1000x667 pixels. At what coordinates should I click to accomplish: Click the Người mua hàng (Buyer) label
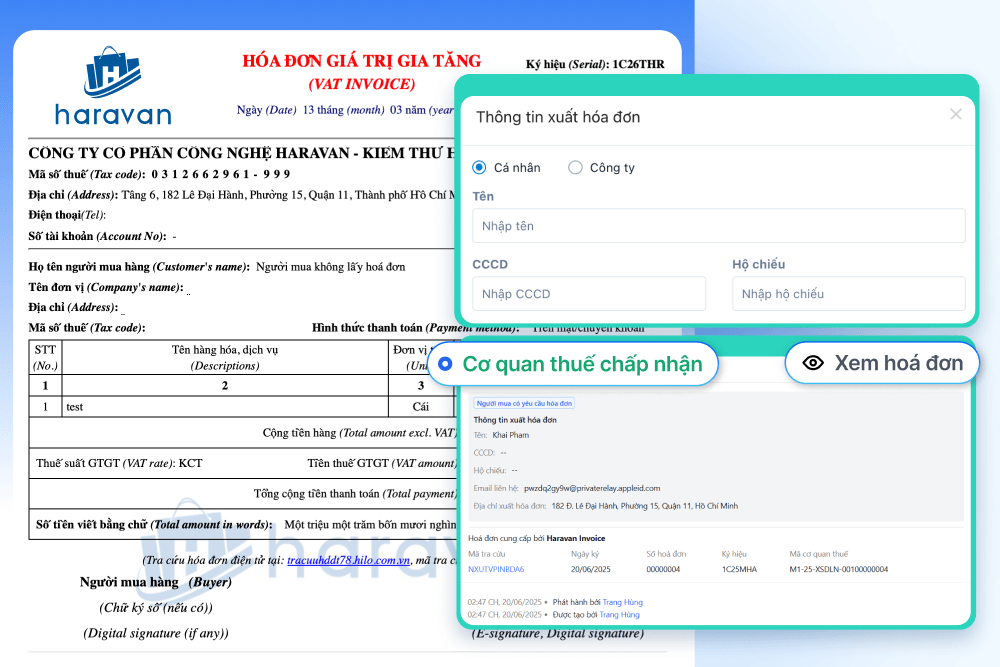click(156, 582)
